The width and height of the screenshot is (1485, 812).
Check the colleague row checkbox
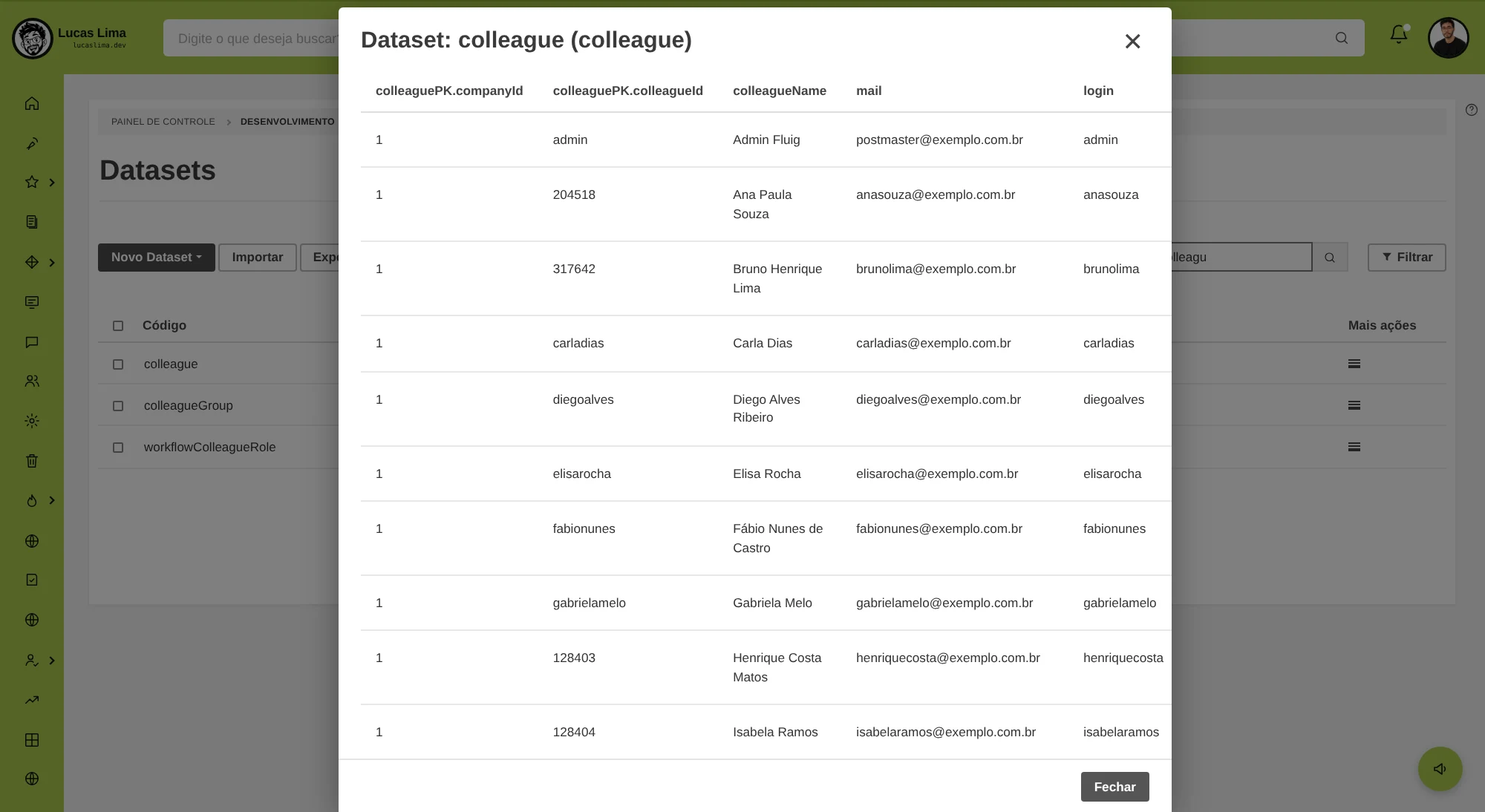[x=118, y=364]
